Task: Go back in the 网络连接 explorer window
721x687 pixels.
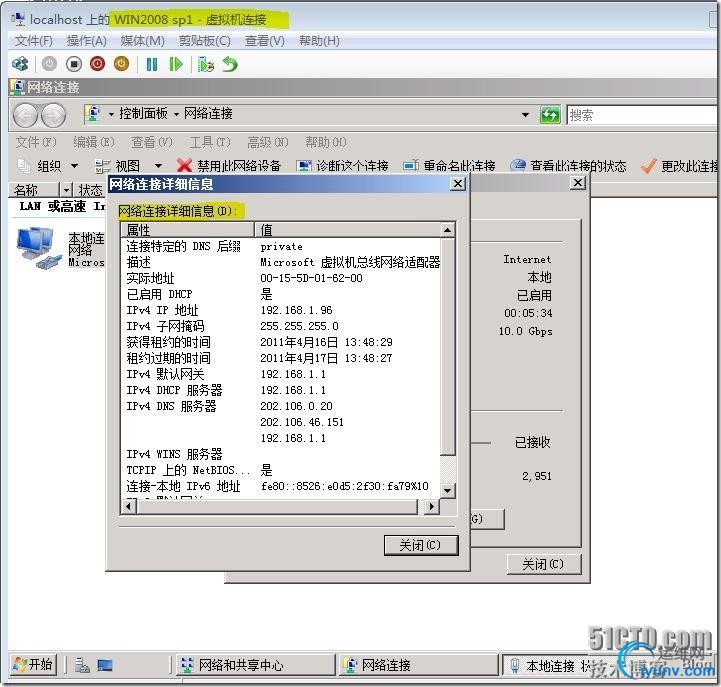Action: [x=25, y=115]
